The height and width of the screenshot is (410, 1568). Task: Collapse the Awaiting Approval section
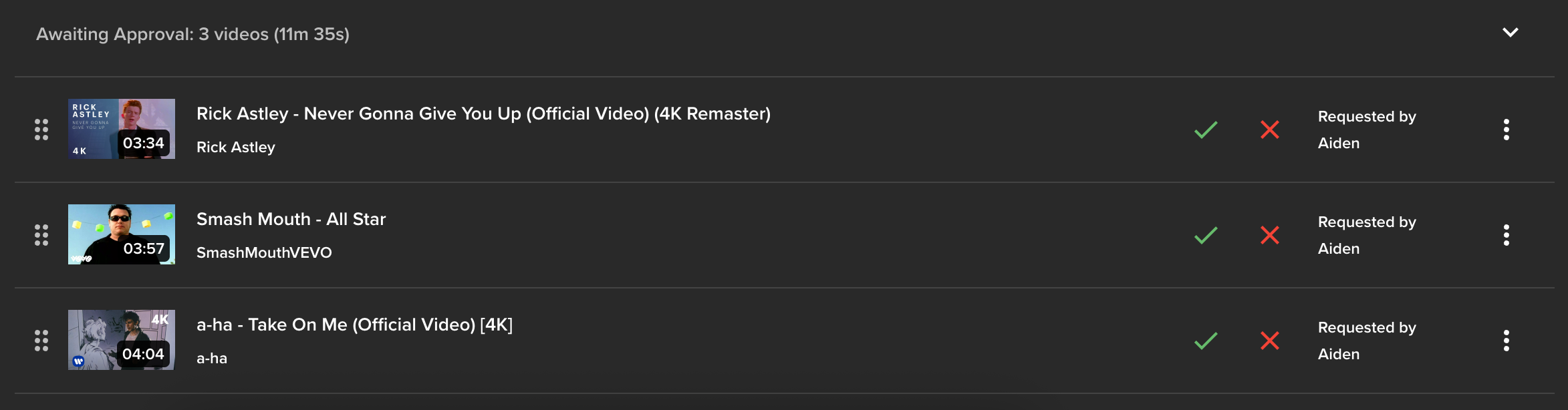[1511, 33]
